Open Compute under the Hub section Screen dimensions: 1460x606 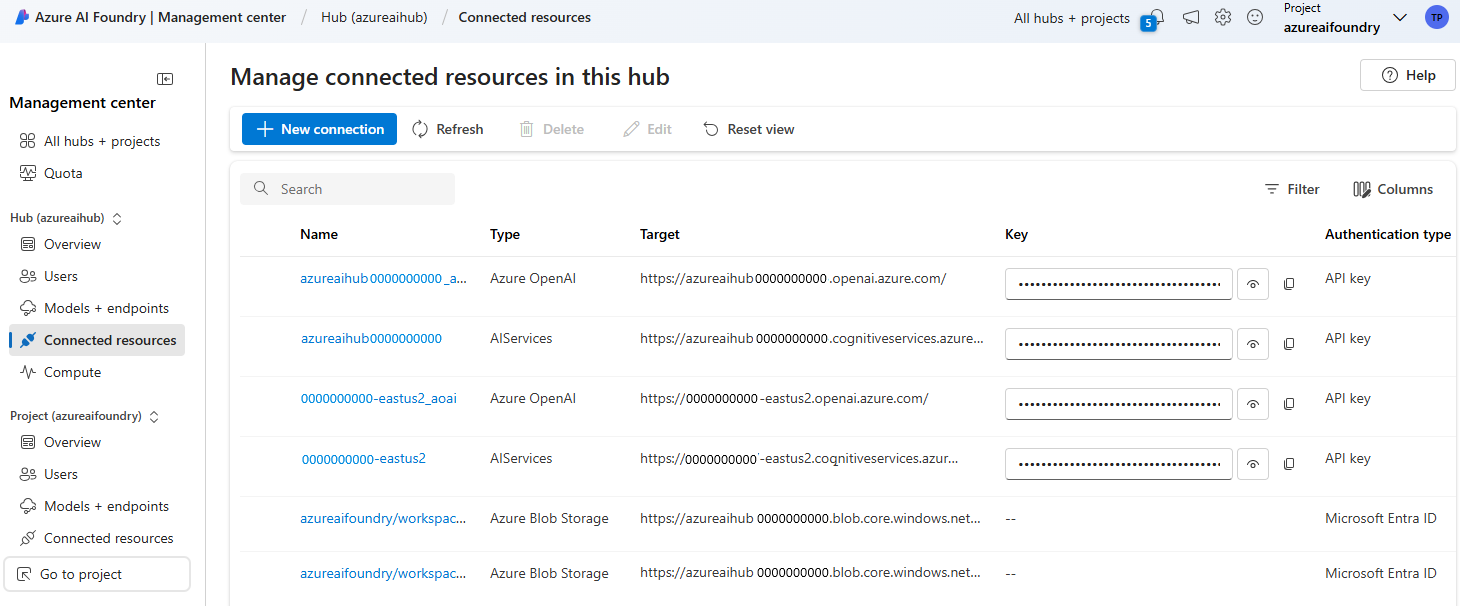[72, 372]
